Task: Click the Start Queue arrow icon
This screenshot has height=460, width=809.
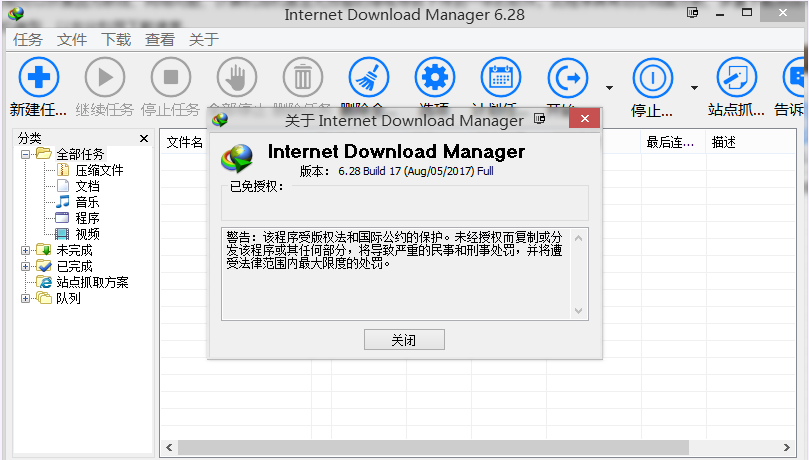Action: point(568,77)
